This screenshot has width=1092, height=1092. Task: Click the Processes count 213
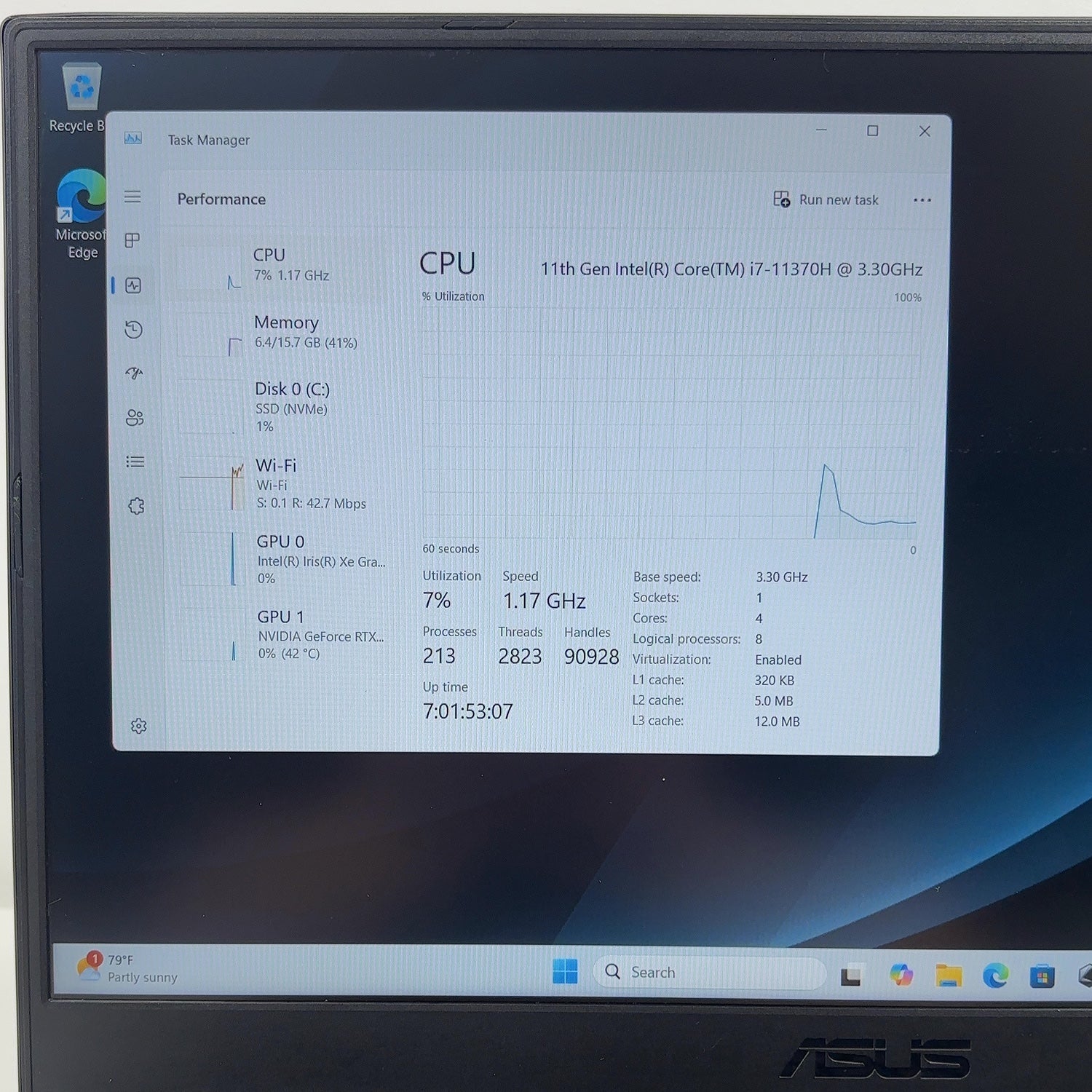click(439, 655)
